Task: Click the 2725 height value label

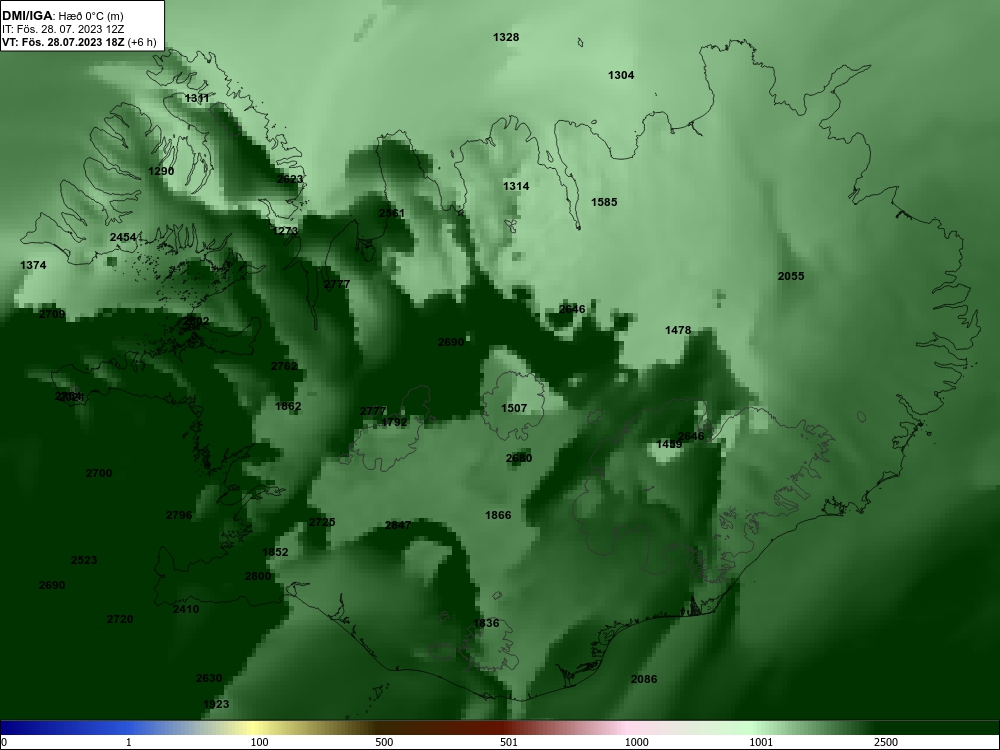Action: 322,522
